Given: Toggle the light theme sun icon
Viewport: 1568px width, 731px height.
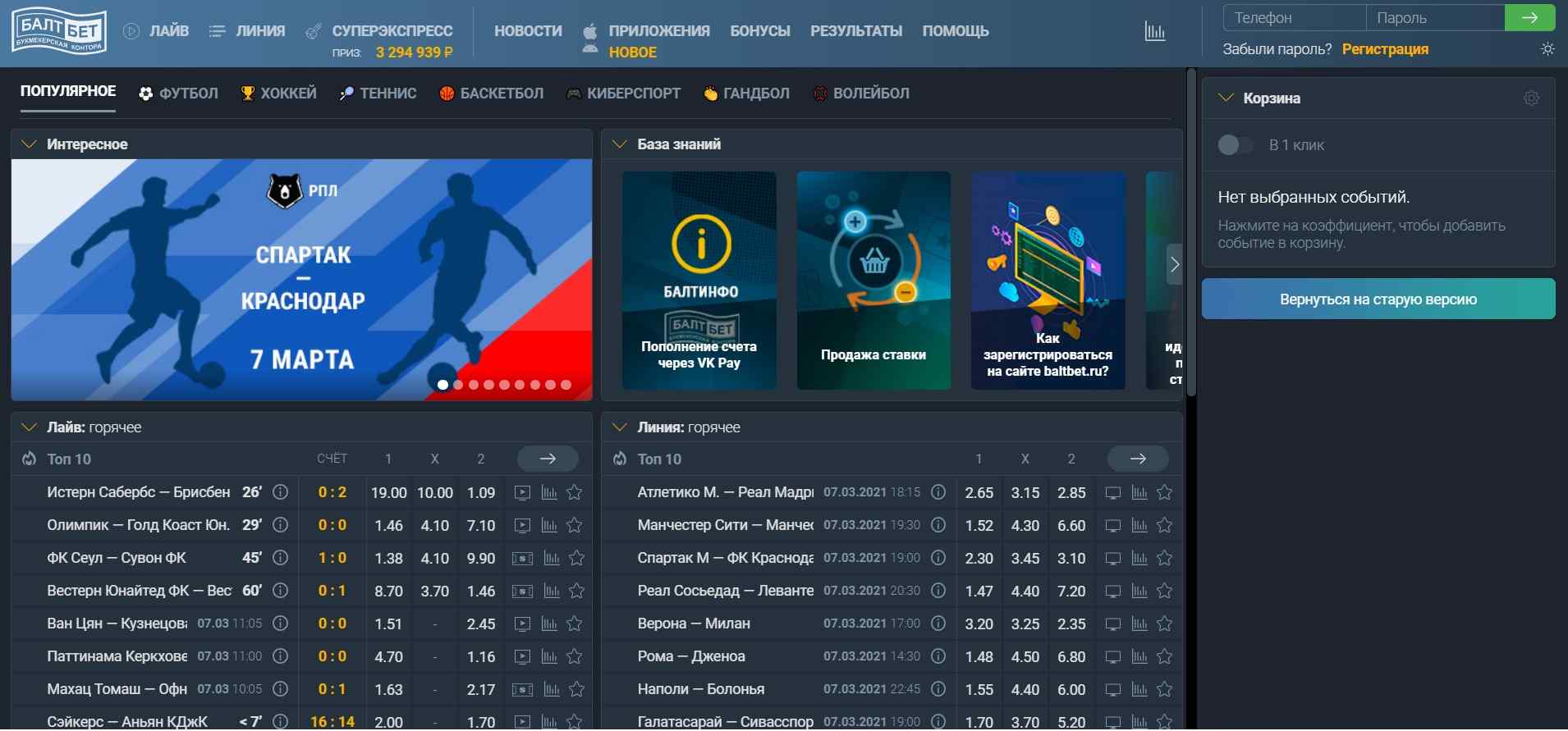Looking at the screenshot, I should click(1547, 49).
